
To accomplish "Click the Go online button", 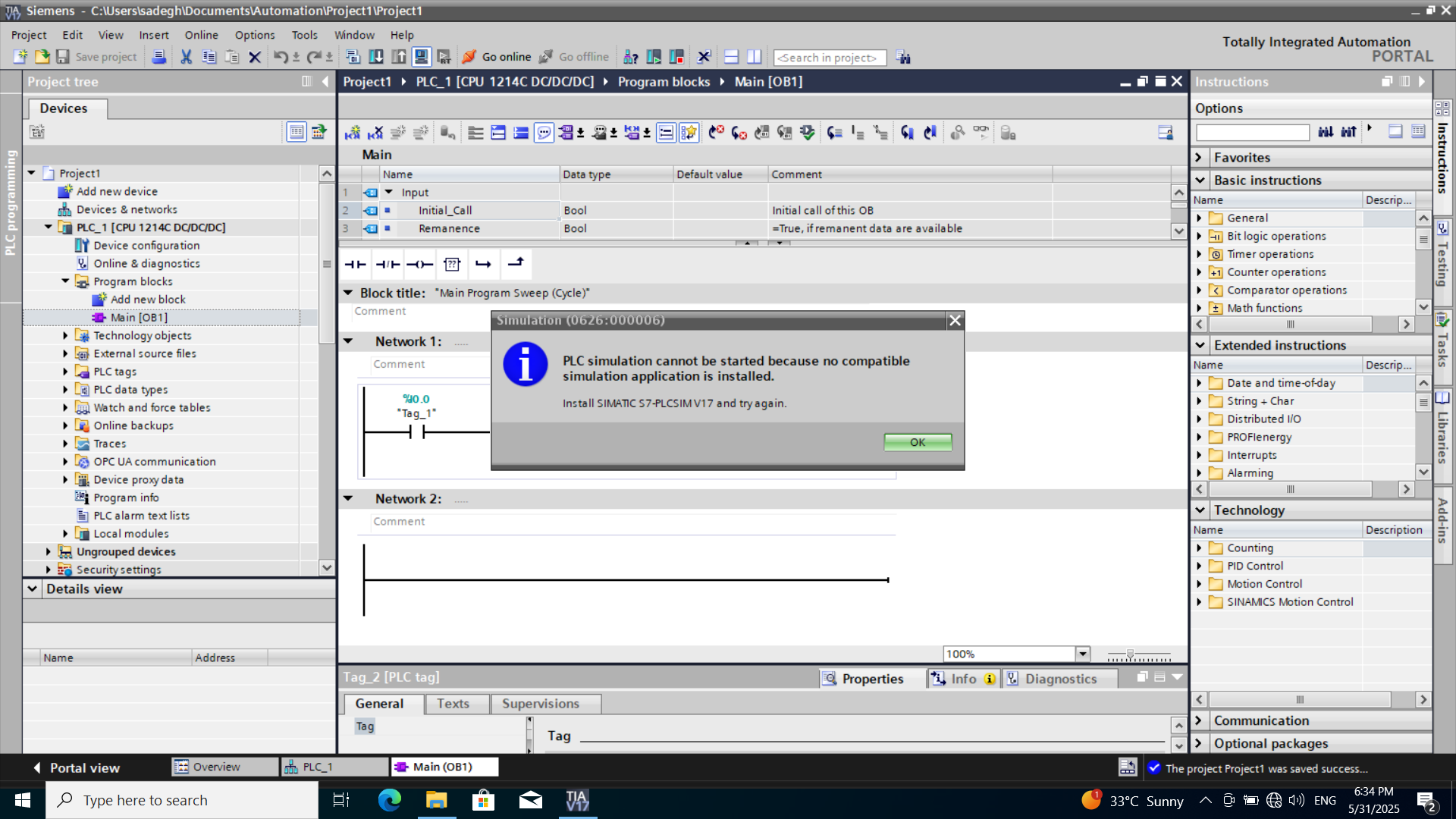I will click(497, 57).
